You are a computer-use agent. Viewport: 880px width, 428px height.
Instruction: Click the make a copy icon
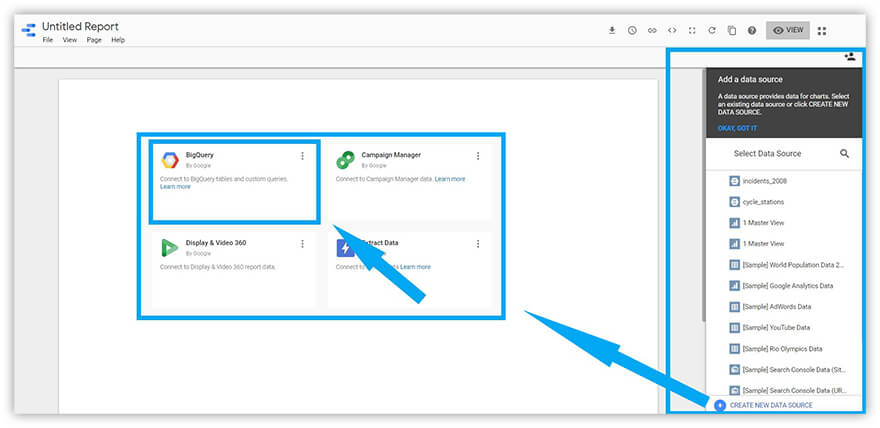pyautogui.click(x=732, y=30)
